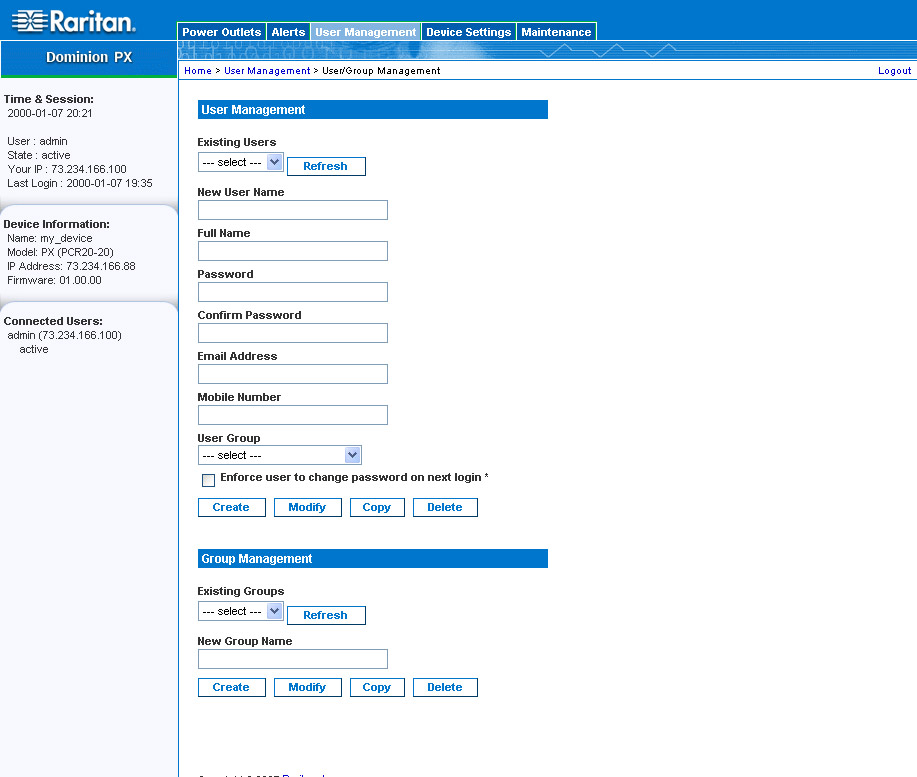This screenshot has height=777, width=917.
Task: Switch to the Alerts tab
Action: click(x=288, y=32)
